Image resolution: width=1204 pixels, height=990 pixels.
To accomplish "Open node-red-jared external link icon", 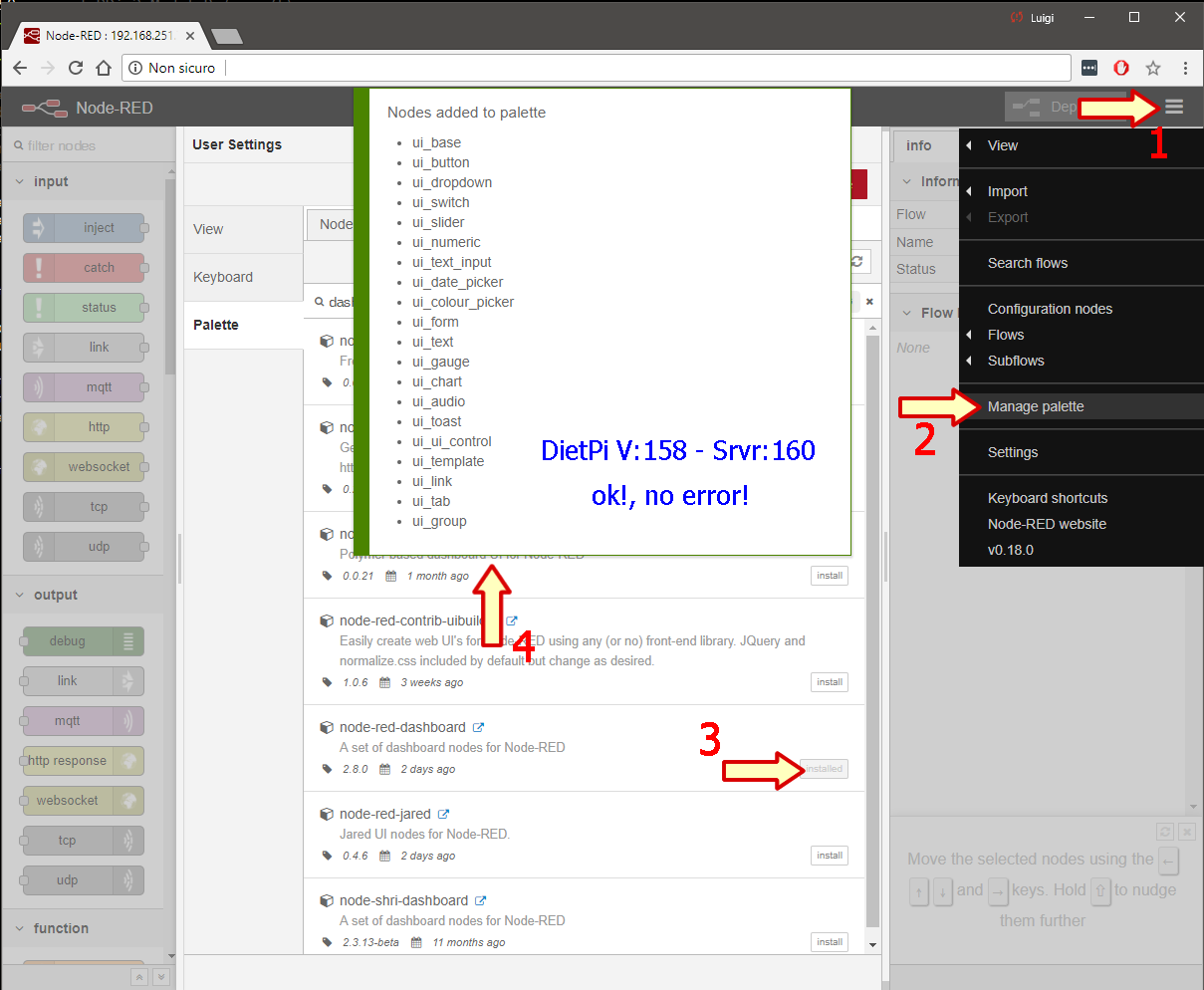I will tap(443, 815).
